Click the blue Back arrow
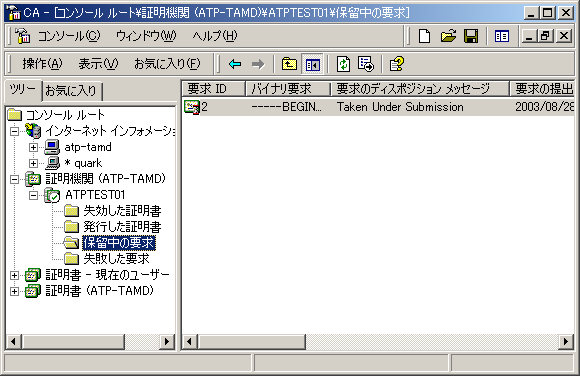 235,64
